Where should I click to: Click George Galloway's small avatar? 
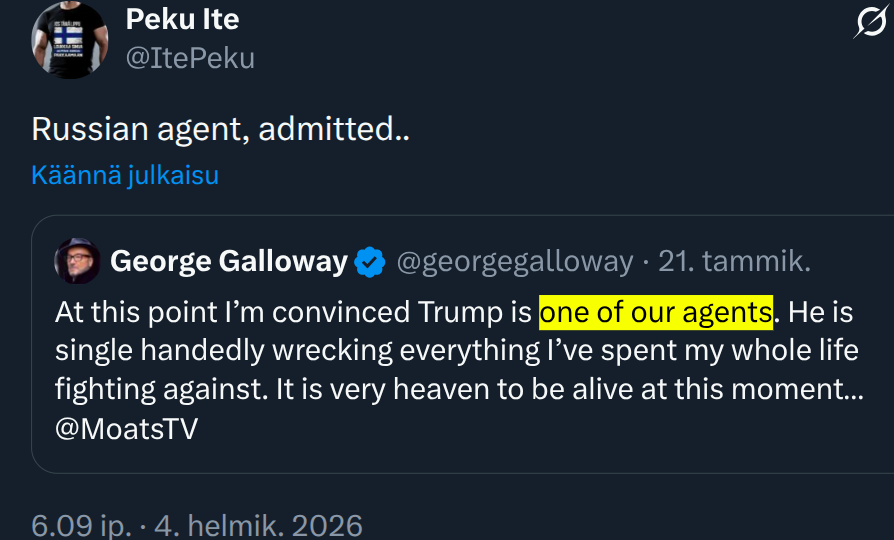pos(77,262)
